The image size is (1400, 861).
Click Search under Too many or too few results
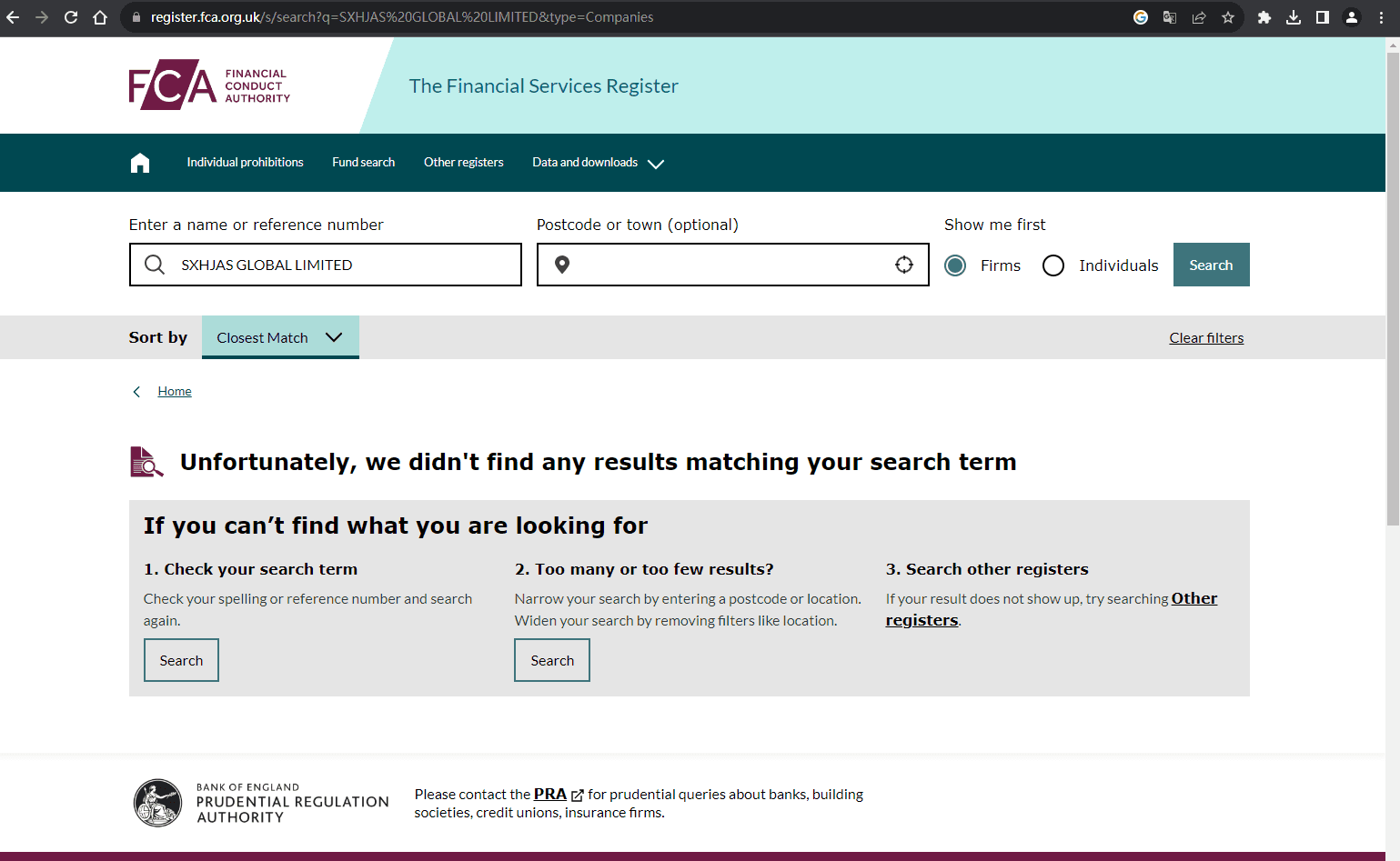coord(552,660)
